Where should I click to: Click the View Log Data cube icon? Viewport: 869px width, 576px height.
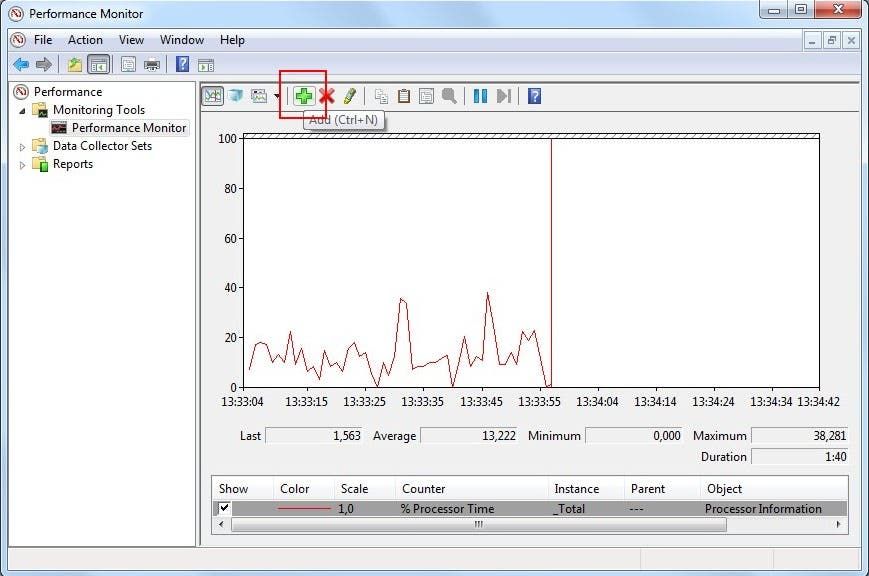(236, 95)
